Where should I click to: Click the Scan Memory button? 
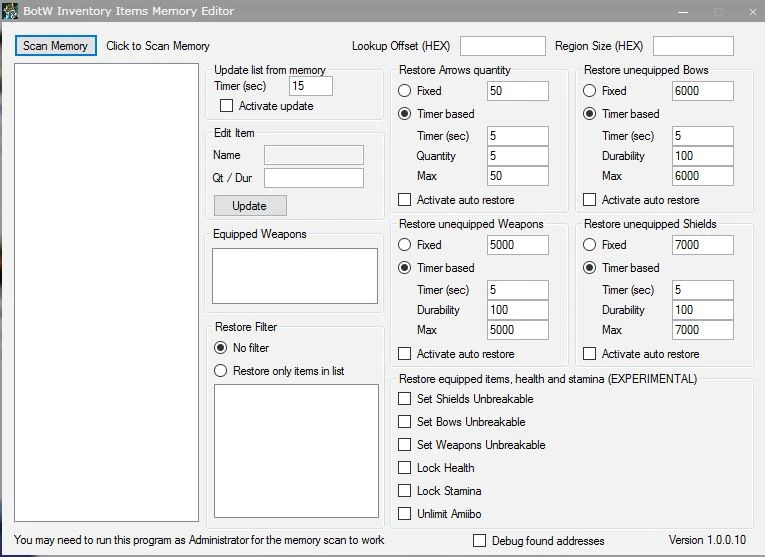[x=56, y=46]
